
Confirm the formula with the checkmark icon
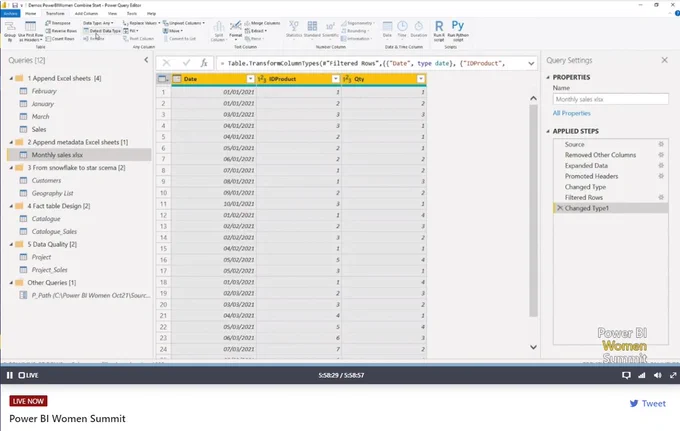(x=186, y=63)
